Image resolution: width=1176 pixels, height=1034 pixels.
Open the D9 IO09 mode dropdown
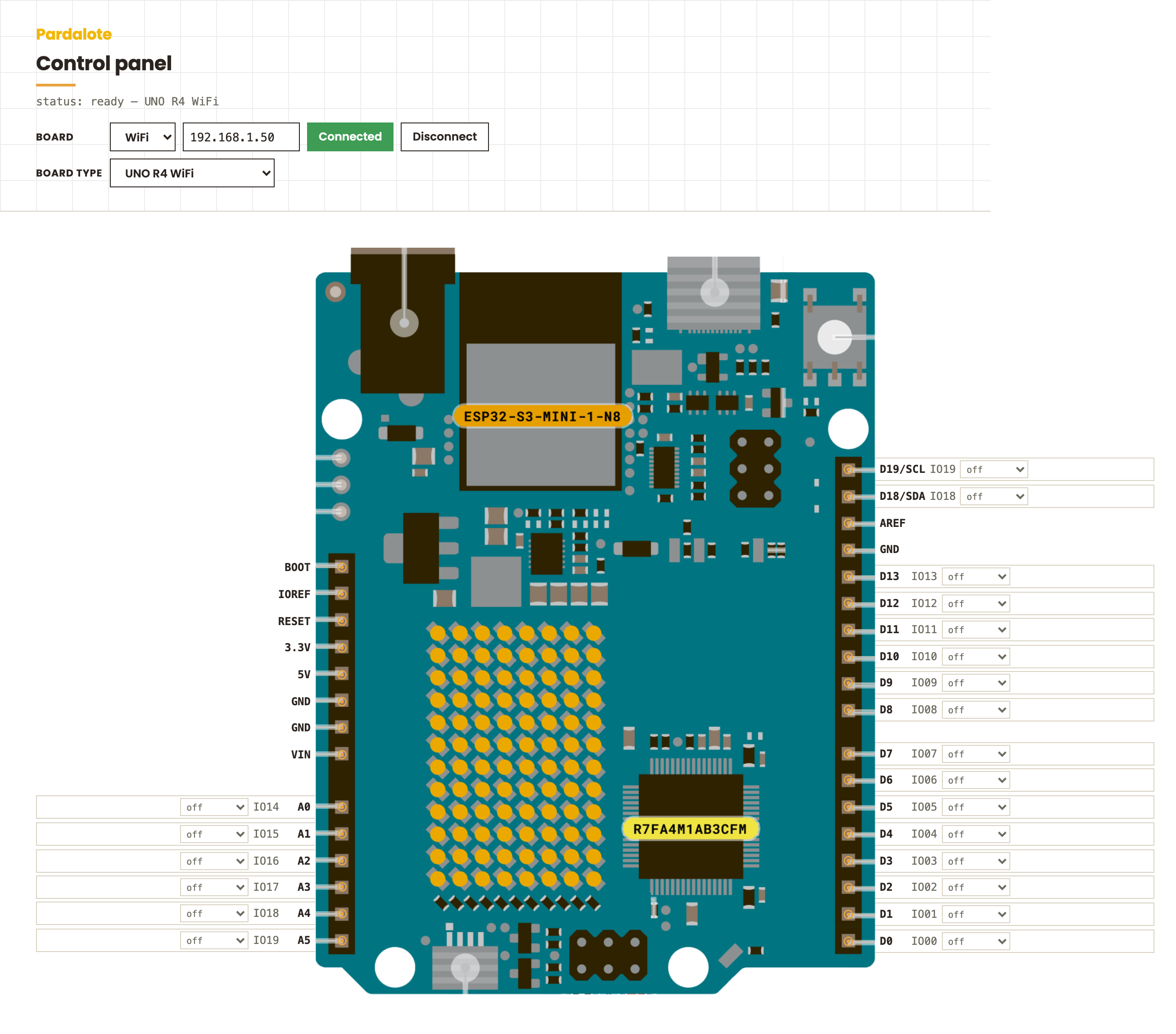[976, 683]
